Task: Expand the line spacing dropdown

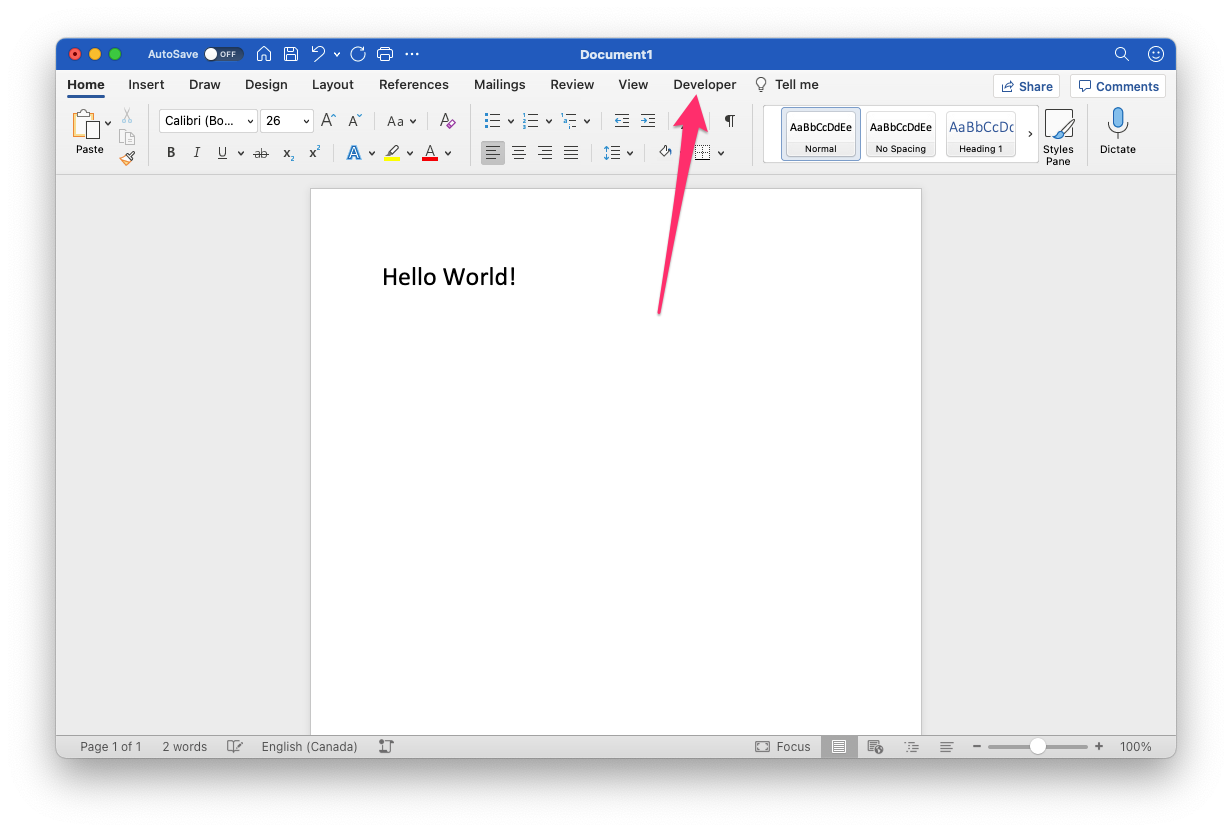Action: click(x=629, y=153)
